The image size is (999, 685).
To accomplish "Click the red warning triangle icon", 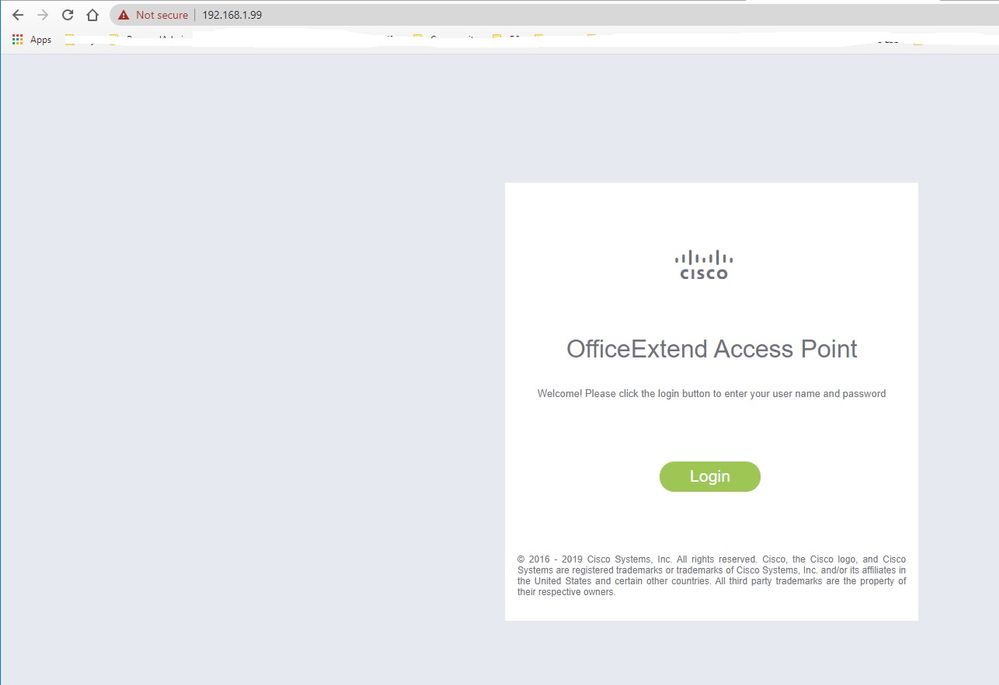I will point(124,15).
